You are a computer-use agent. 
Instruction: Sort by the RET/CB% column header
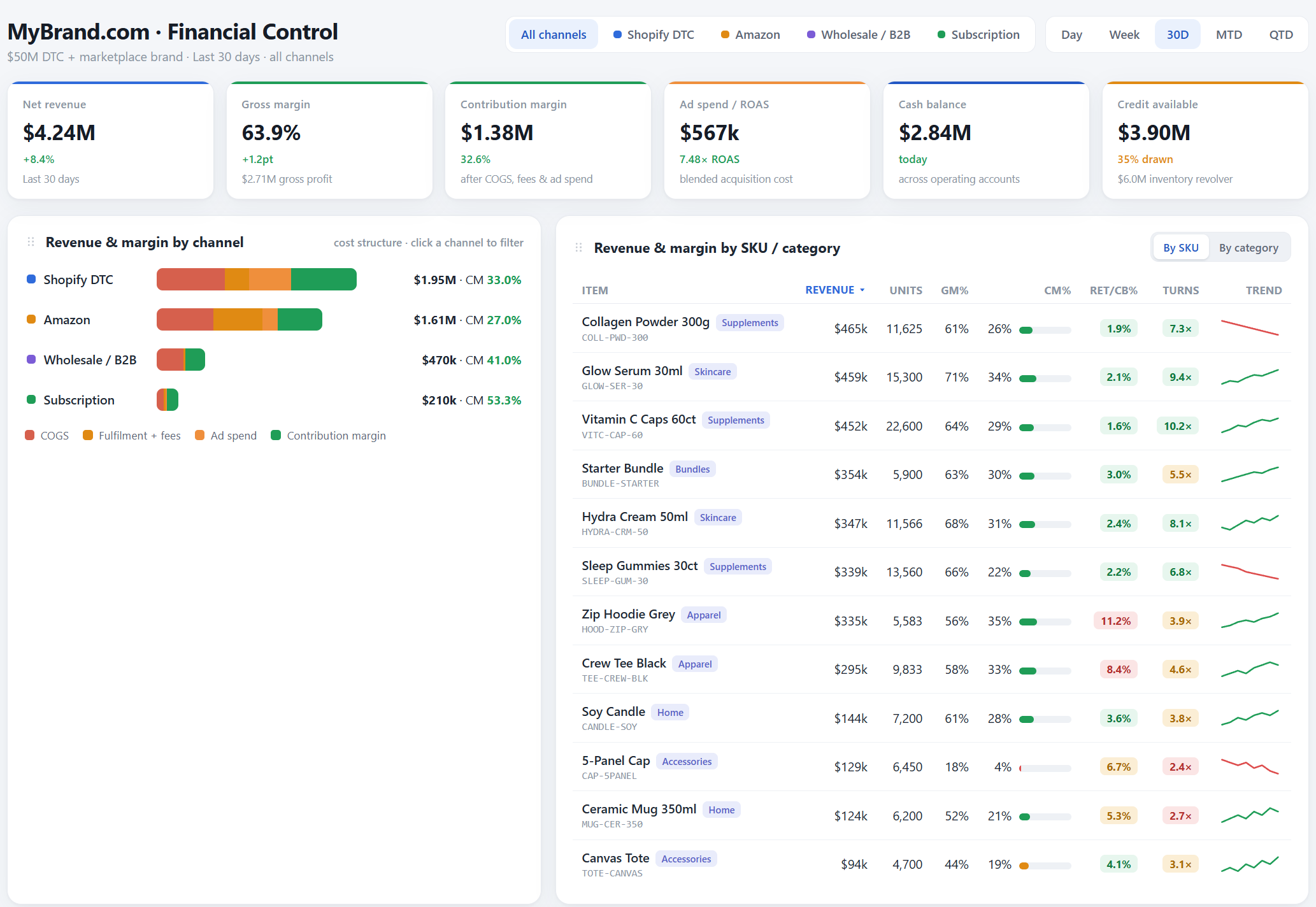click(x=1113, y=290)
